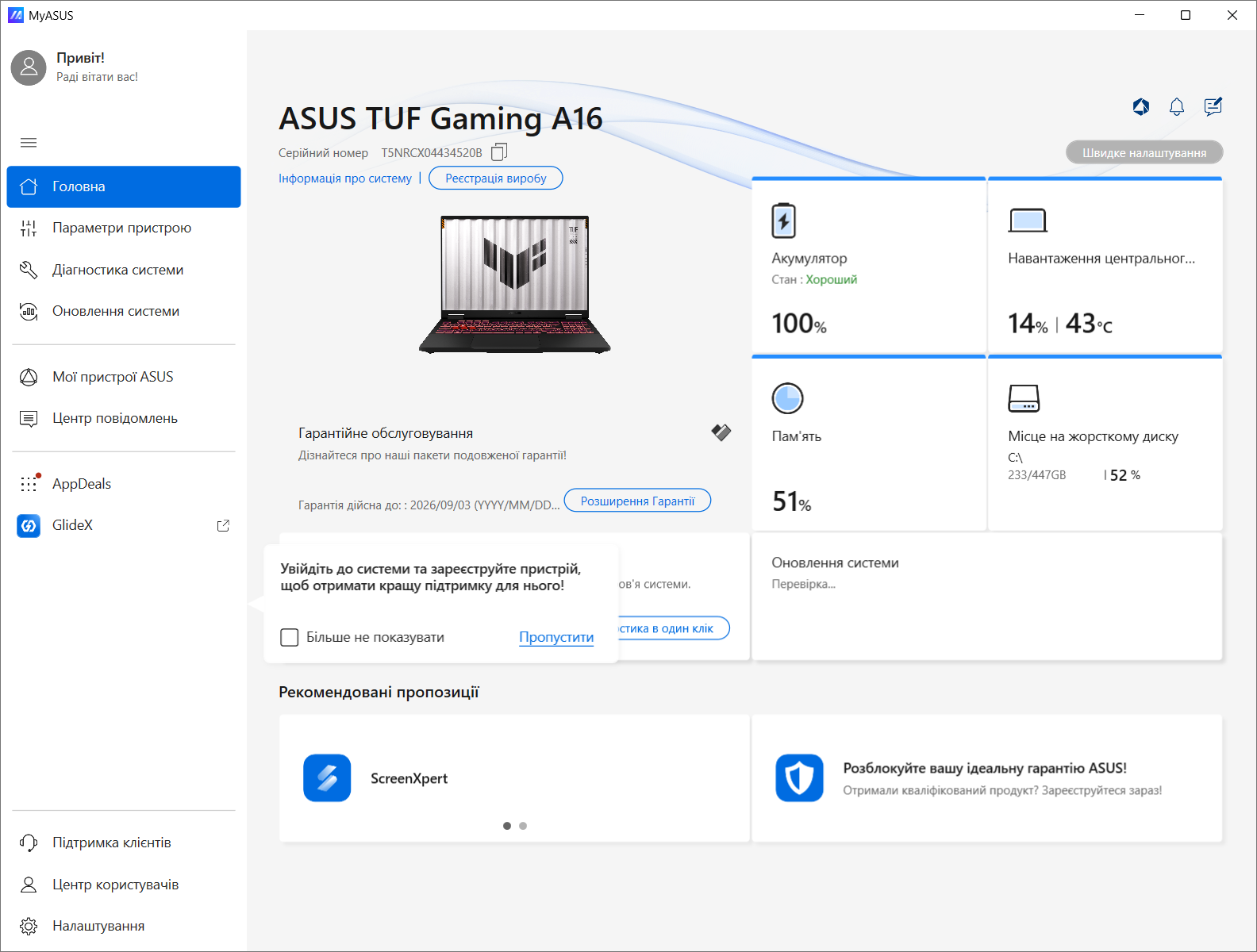Screen dimensions: 1257x952
Task: Open notifications via the bell icon
Action: [x=1177, y=107]
